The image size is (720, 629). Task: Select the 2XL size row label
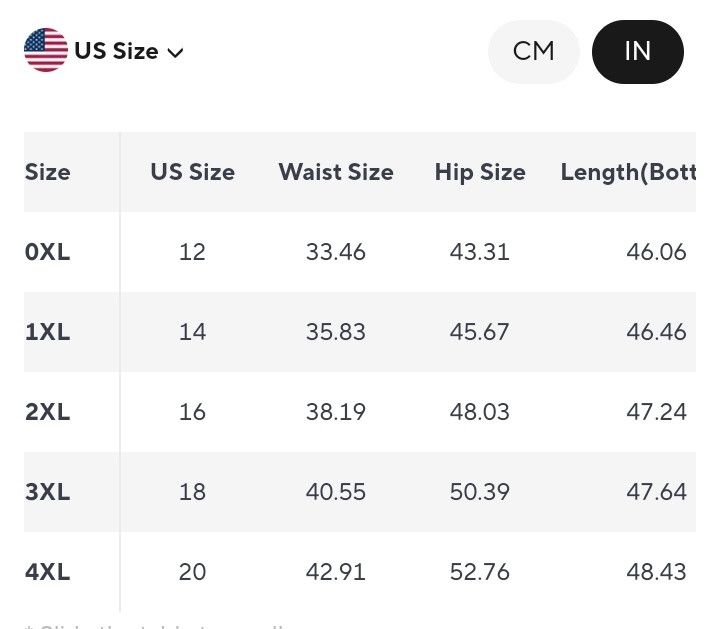(x=48, y=412)
